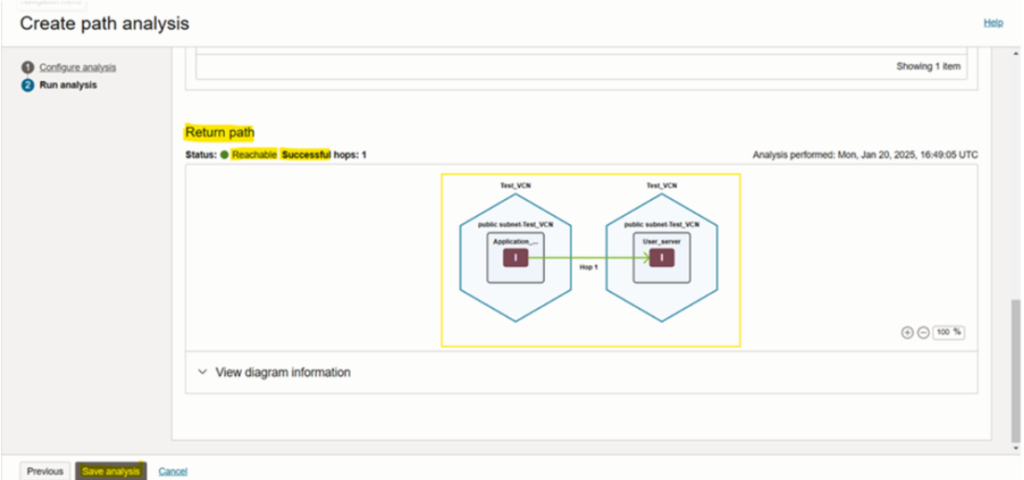Click the chevron beside View diagram information
Viewport: 1024px width, 480px height.
[x=203, y=372]
